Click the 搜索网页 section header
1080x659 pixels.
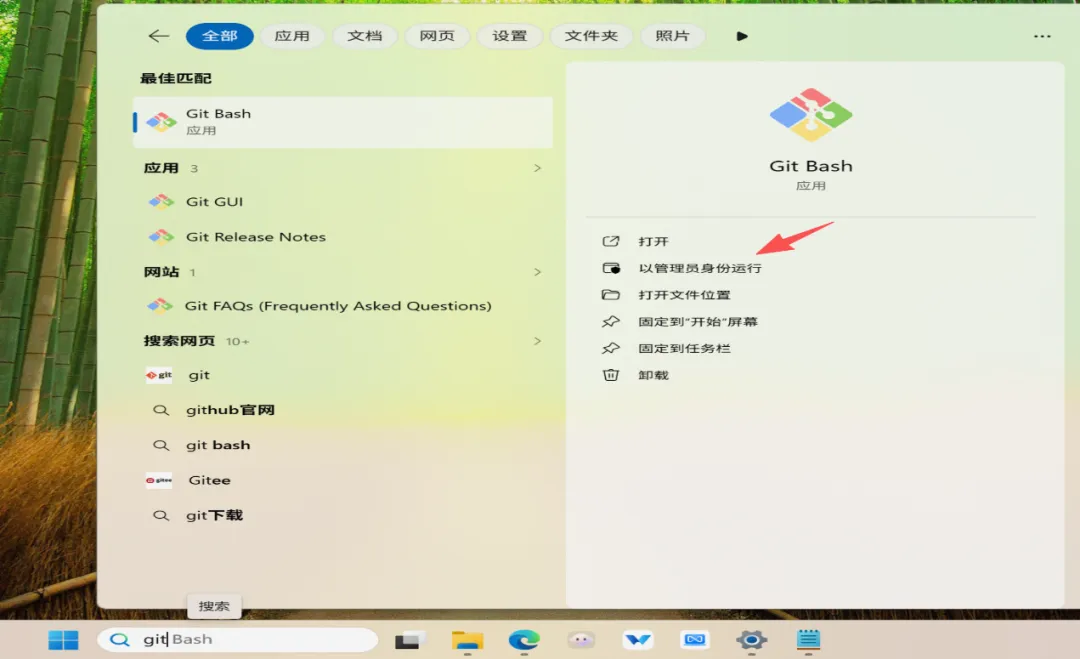[x=179, y=341]
